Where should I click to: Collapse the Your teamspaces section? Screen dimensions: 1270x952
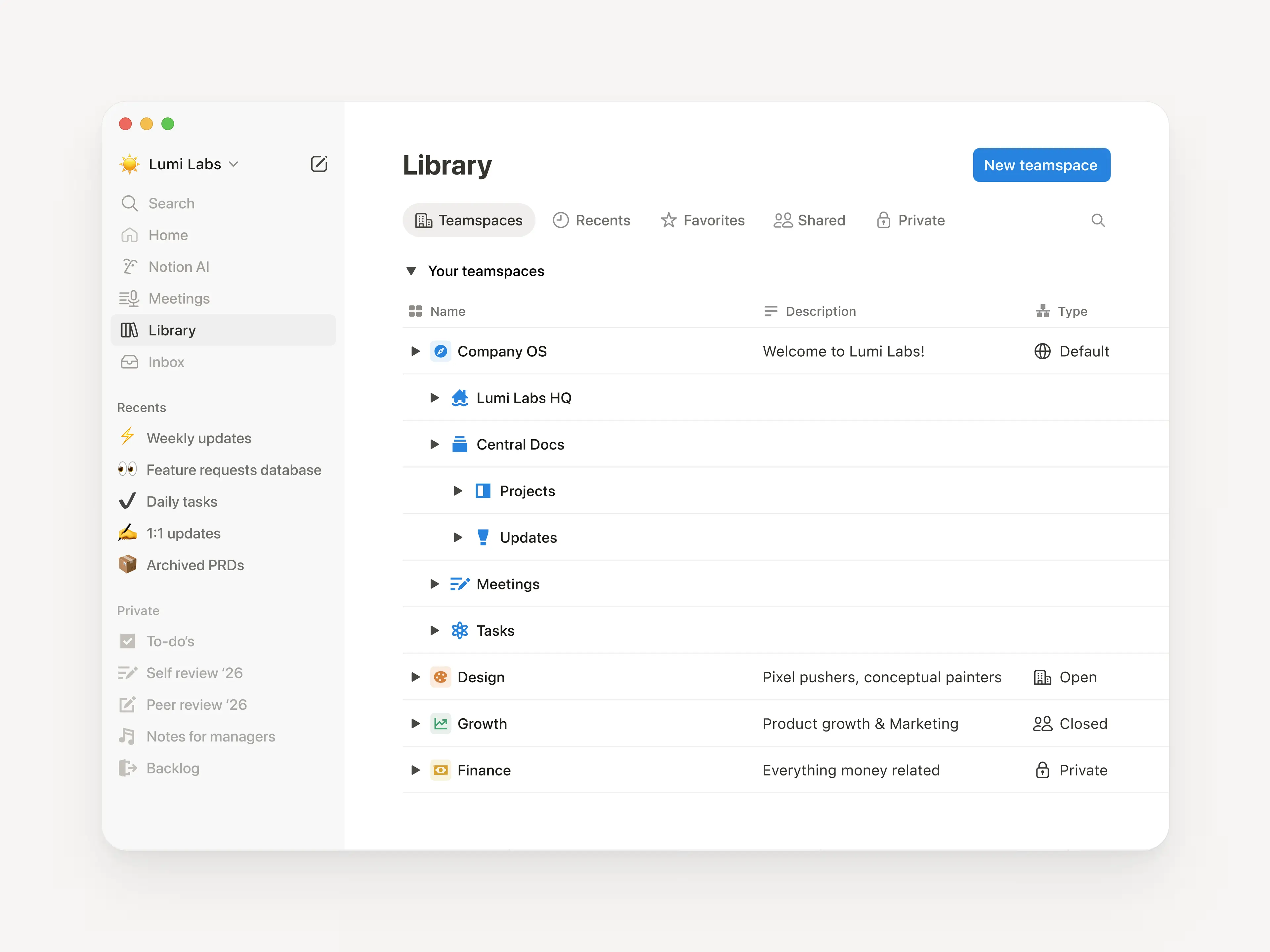pyautogui.click(x=411, y=271)
